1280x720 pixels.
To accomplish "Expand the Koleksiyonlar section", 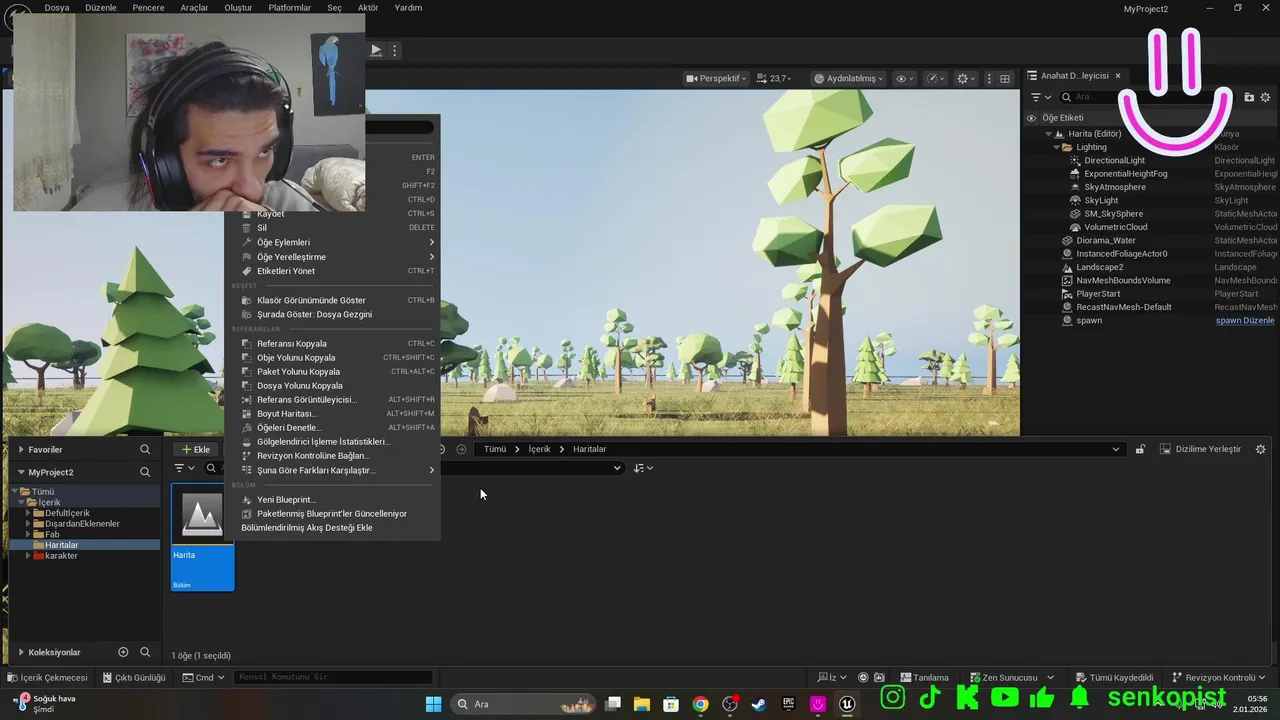I will tap(21, 652).
